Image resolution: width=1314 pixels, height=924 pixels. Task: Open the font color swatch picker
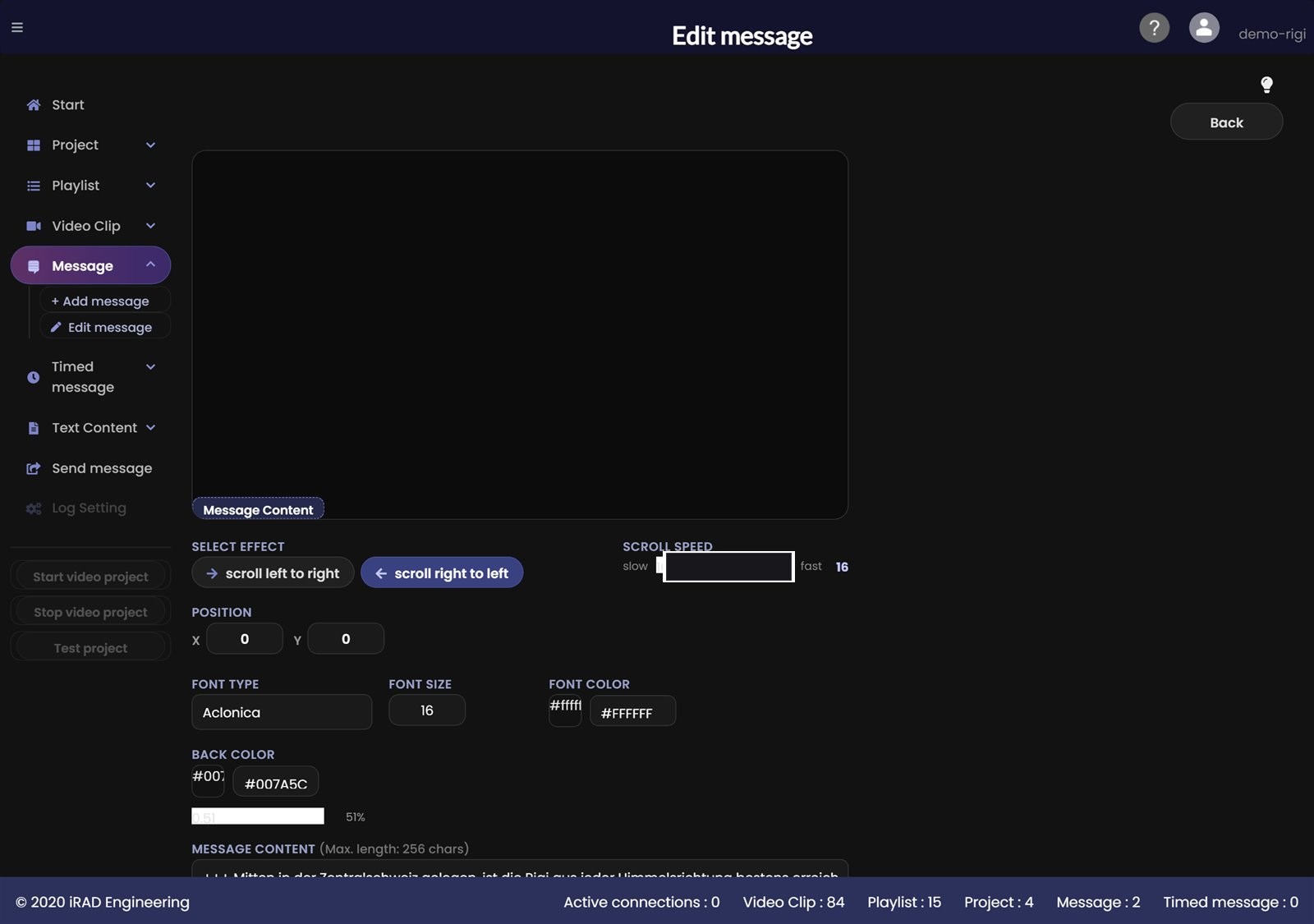[565, 710]
